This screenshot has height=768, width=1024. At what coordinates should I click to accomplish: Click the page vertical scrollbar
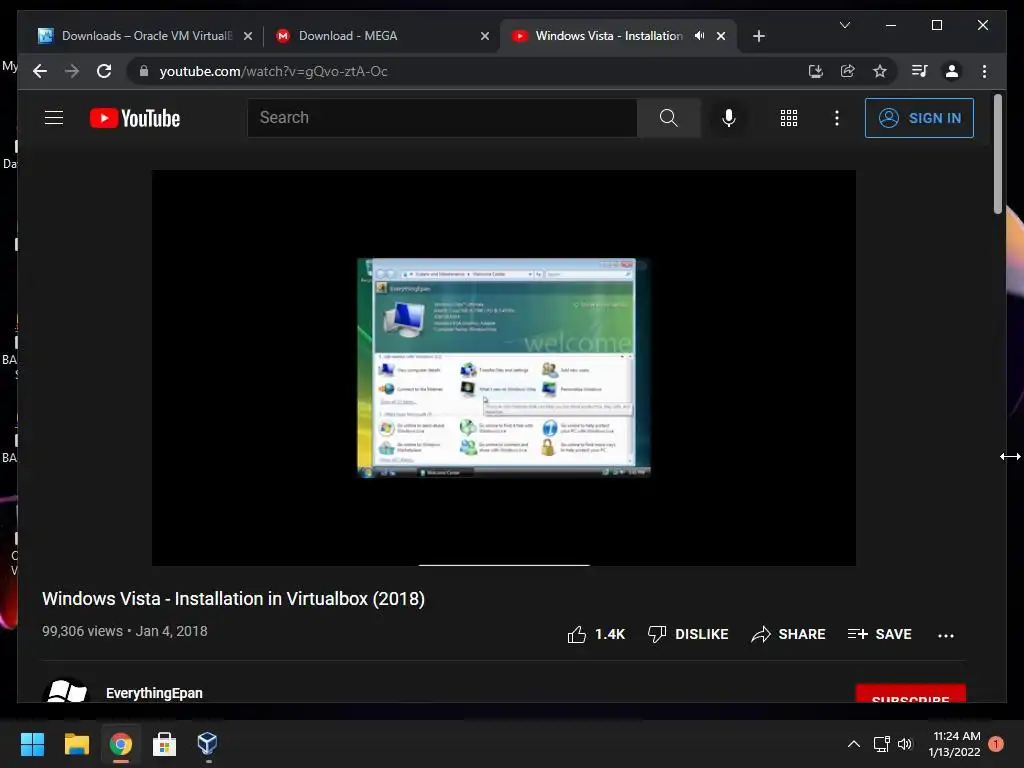tap(997, 154)
